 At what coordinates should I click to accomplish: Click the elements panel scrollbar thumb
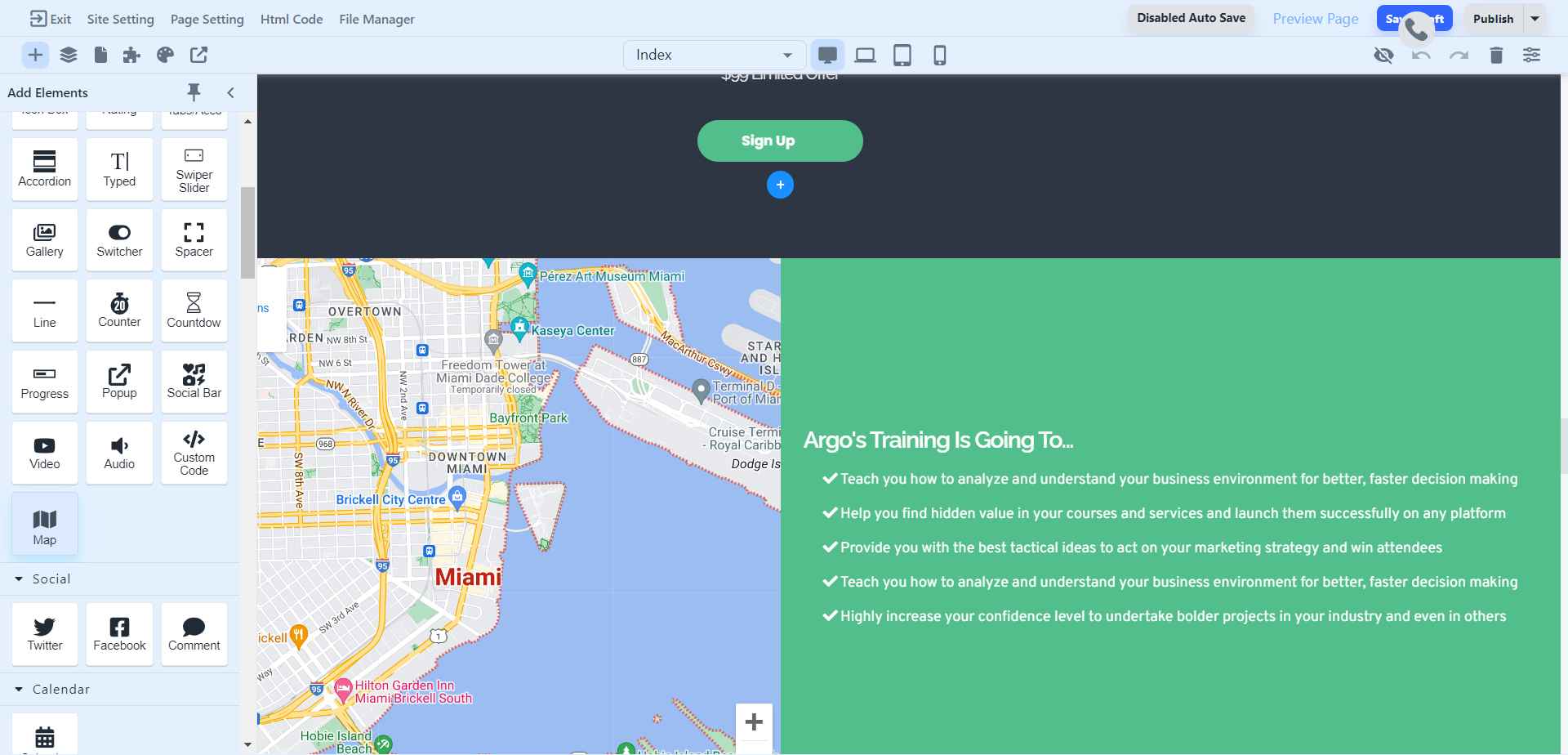(x=247, y=233)
